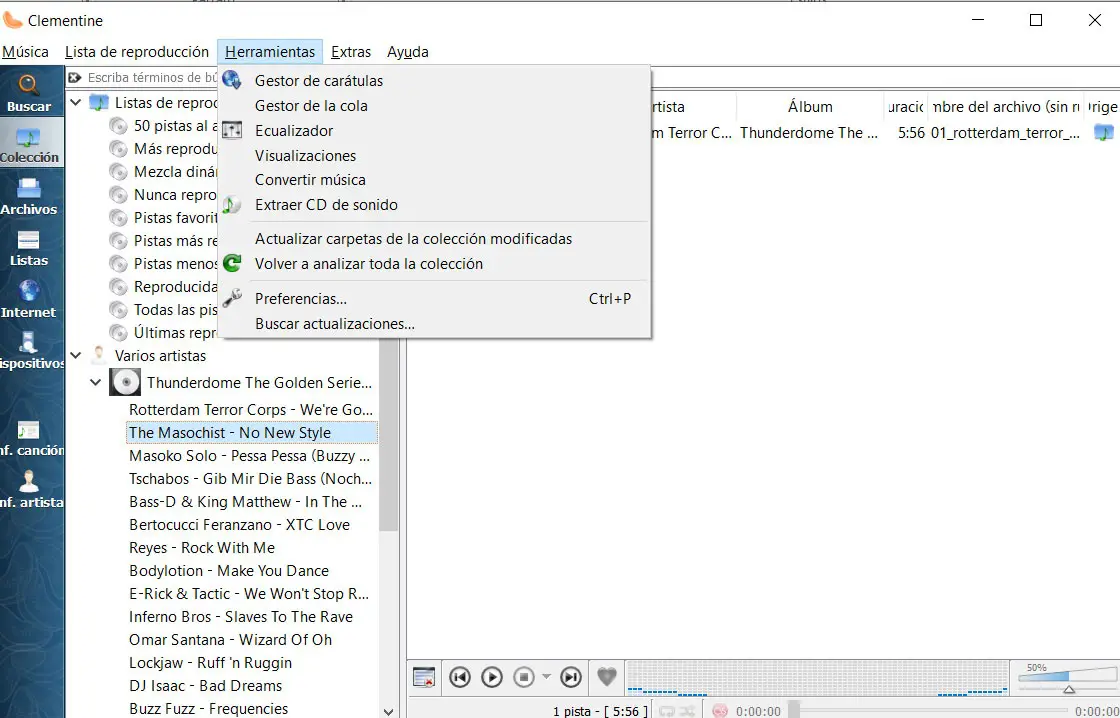The height and width of the screenshot is (718, 1120).
Task: Collapse the Thunderdome The Golden Series album
Action: tap(95, 382)
